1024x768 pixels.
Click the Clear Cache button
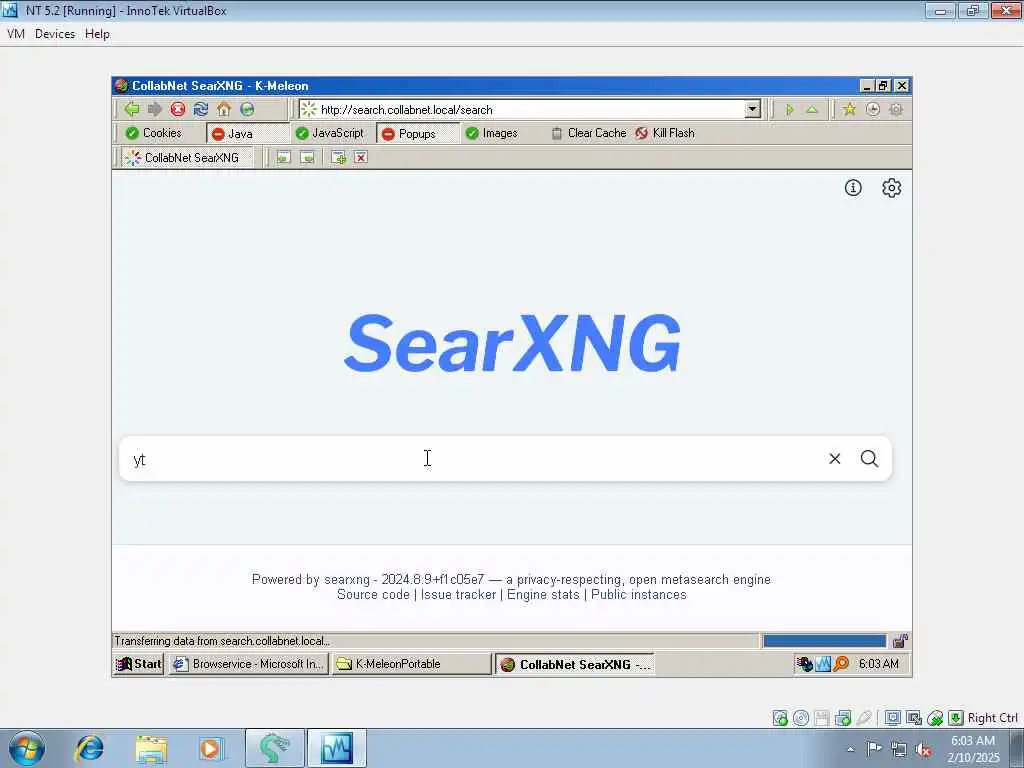coord(589,133)
